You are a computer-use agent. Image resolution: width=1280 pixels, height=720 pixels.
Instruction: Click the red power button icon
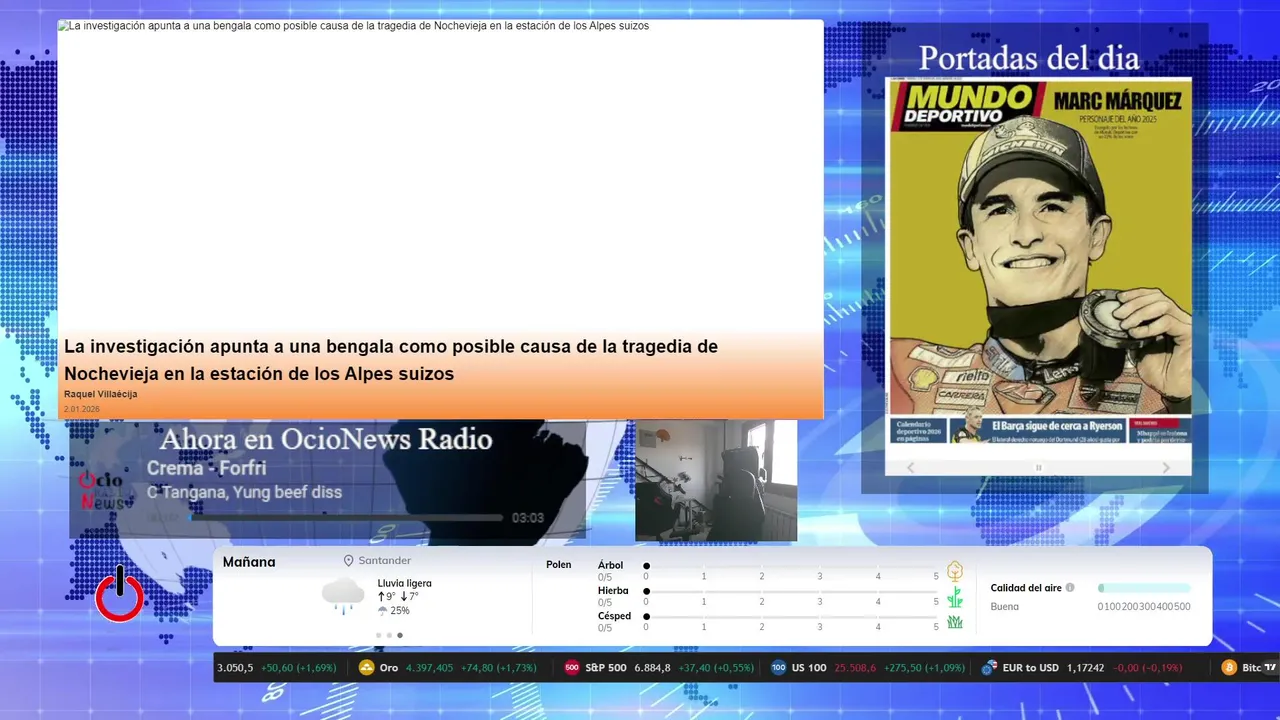pyautogui.click(x=120, y=594)
